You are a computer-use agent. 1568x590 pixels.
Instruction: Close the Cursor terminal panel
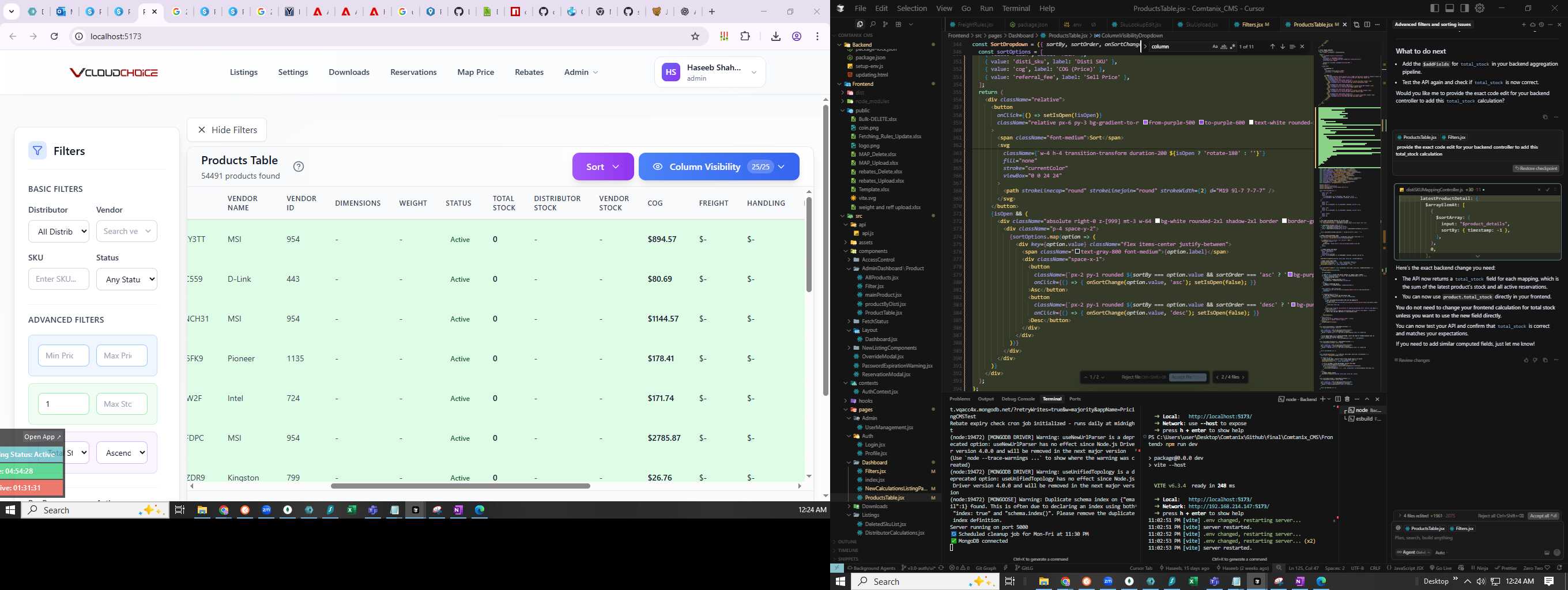tap(1378, 399)
